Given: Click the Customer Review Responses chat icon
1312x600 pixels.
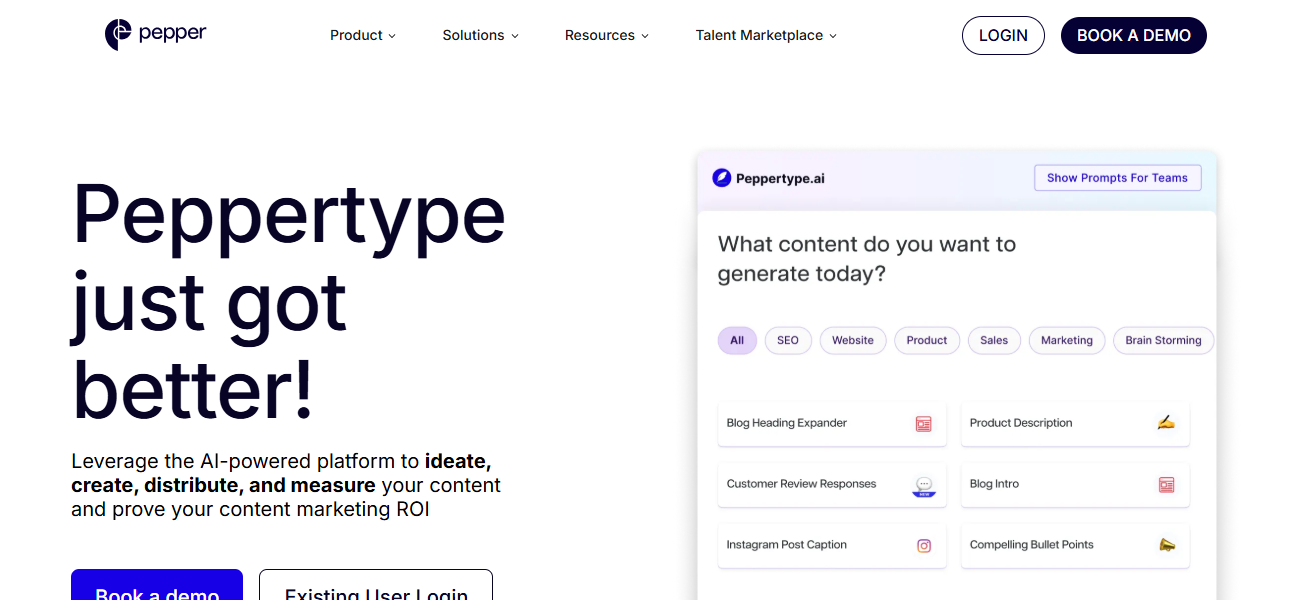Looking at the screenshot, I should (924, 485).
